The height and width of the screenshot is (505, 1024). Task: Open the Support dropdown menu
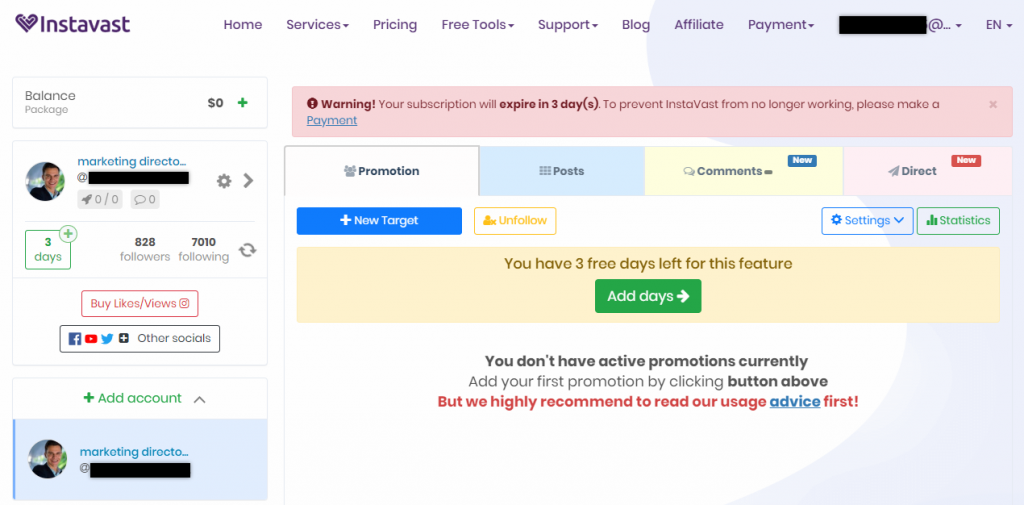(x=568, y=25)
